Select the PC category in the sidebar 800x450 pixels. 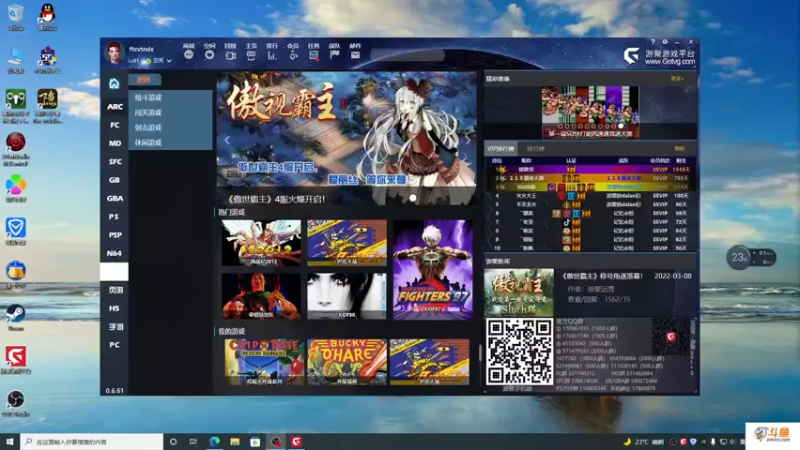(x=115, y=345)
